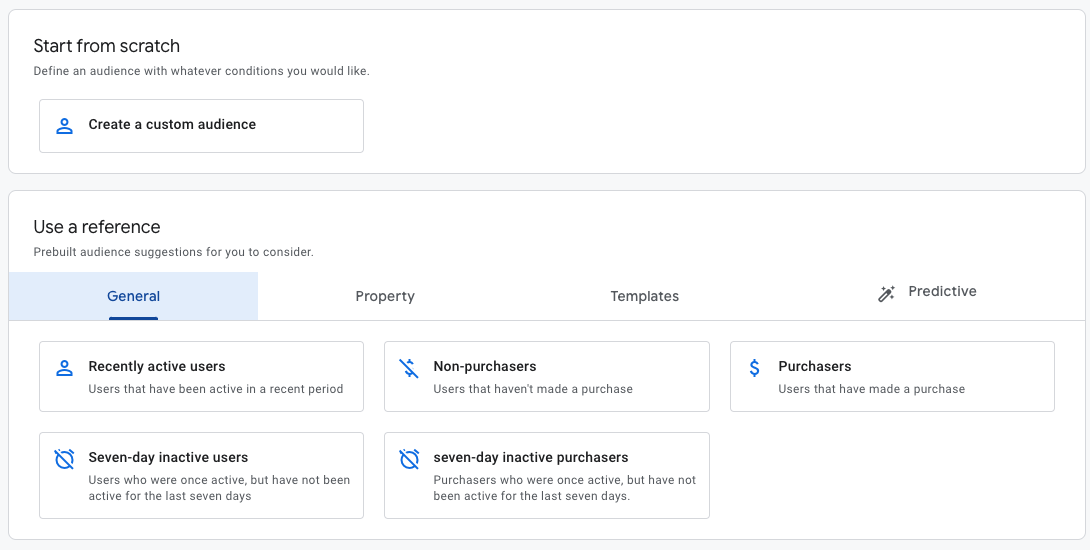Click the magic wand icon beside Predictive

pyautogui.click(x=886, y=294)
